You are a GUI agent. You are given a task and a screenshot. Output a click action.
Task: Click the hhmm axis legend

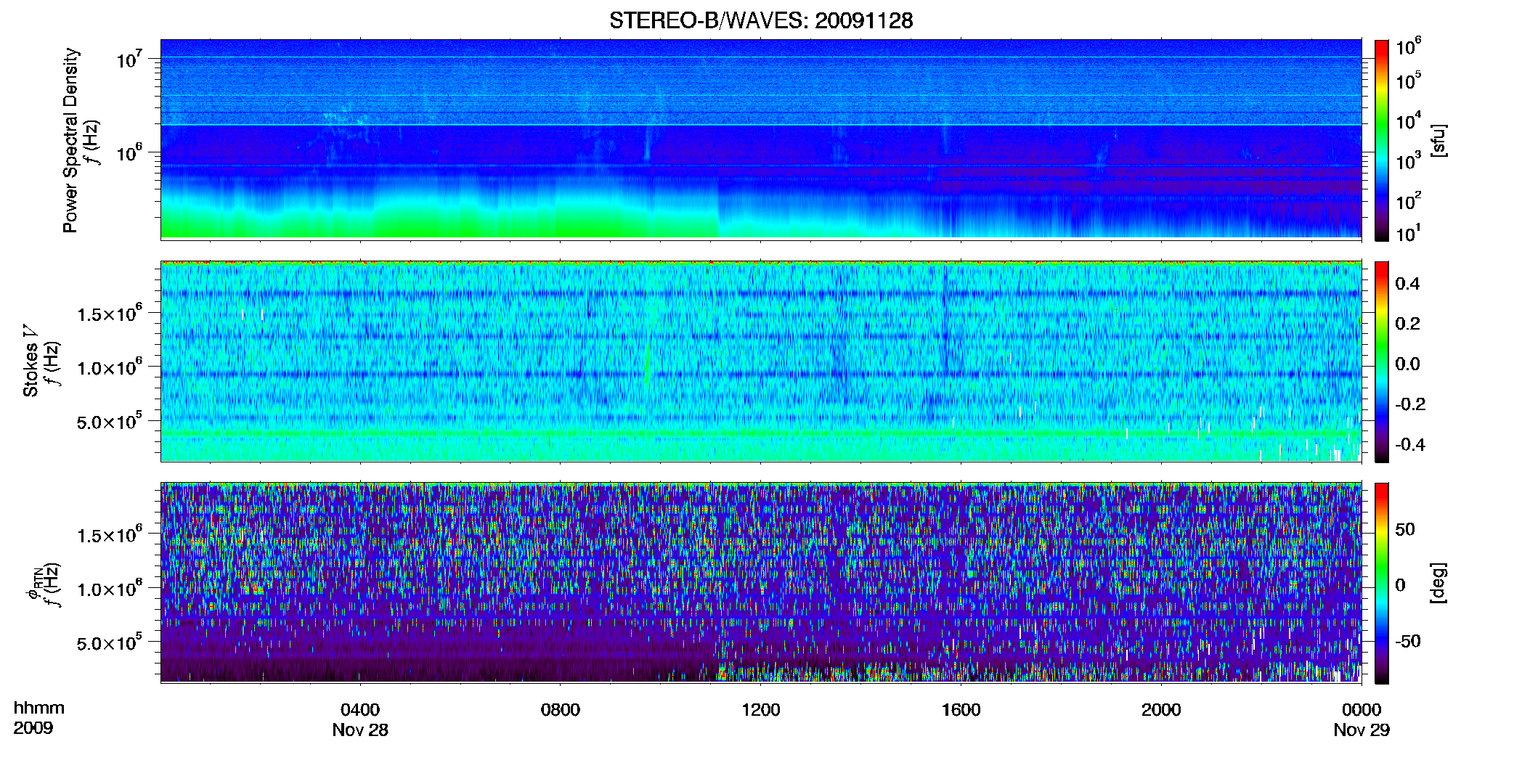[39, 709]
